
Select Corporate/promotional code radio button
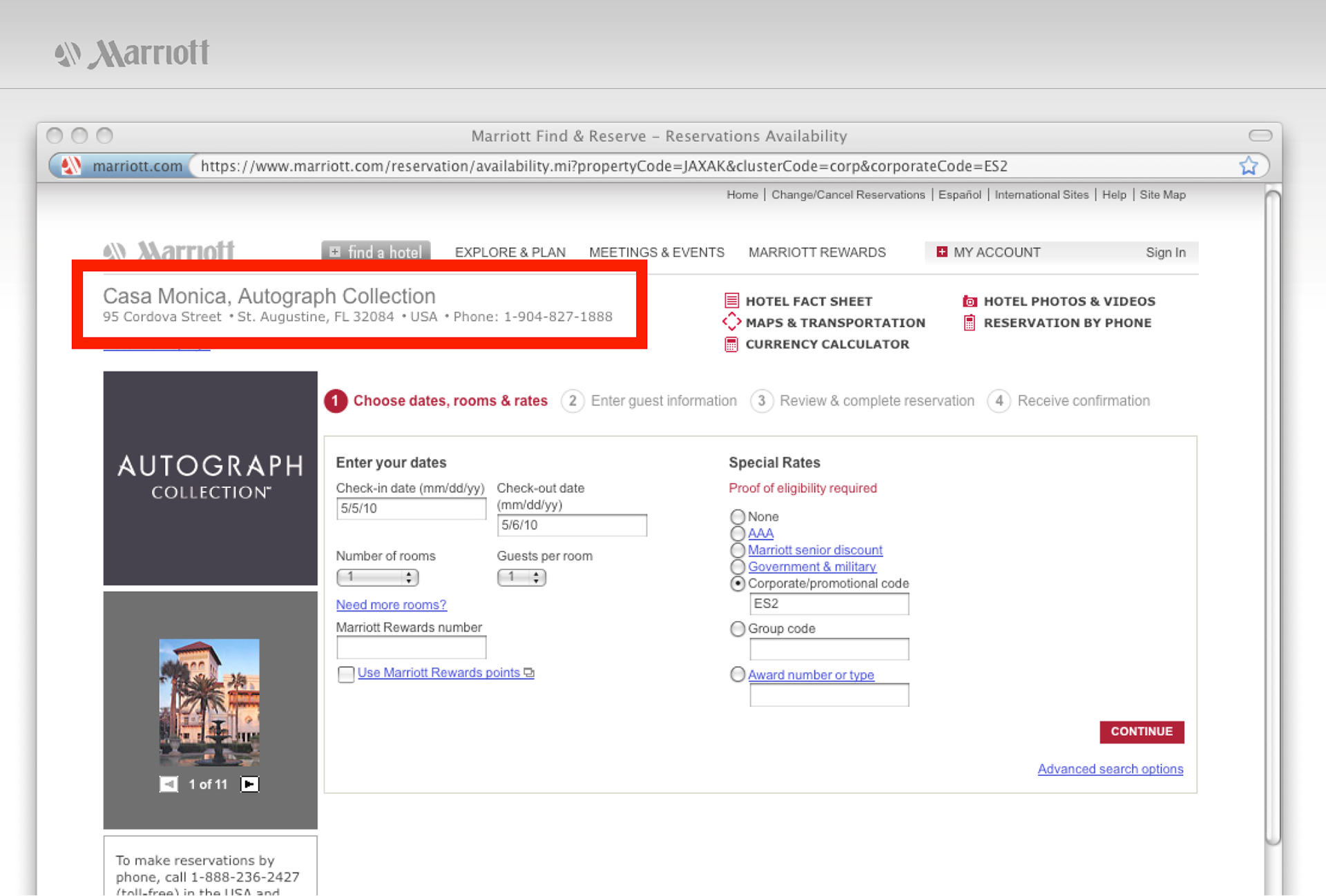point(738,583)
